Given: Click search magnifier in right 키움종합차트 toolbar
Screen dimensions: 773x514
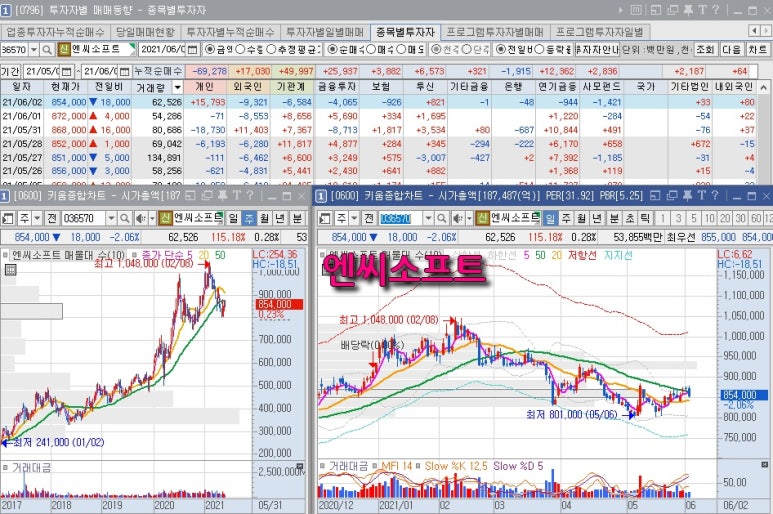Looking at the screenshot, I should click(442, 218).
